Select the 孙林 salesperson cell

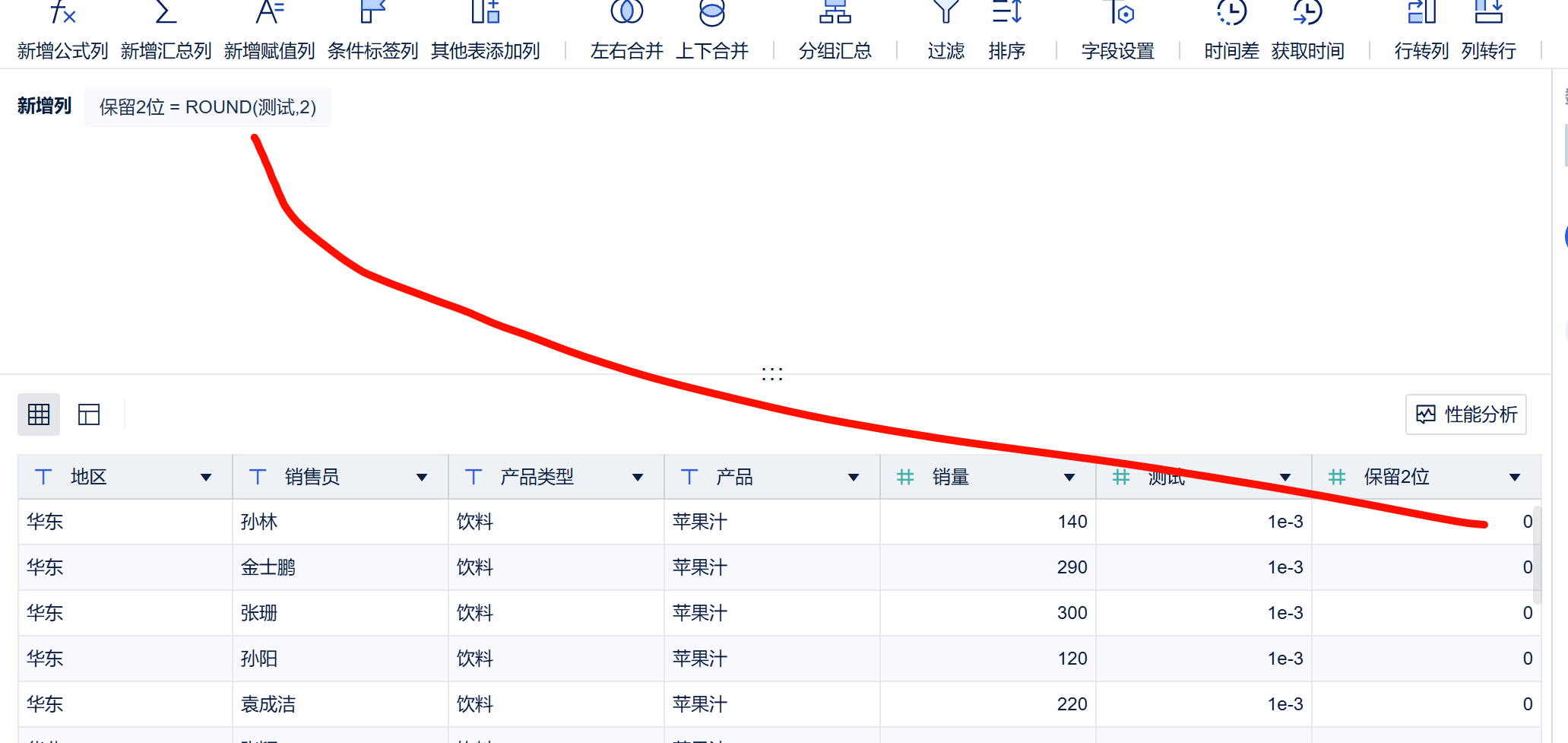341,522
